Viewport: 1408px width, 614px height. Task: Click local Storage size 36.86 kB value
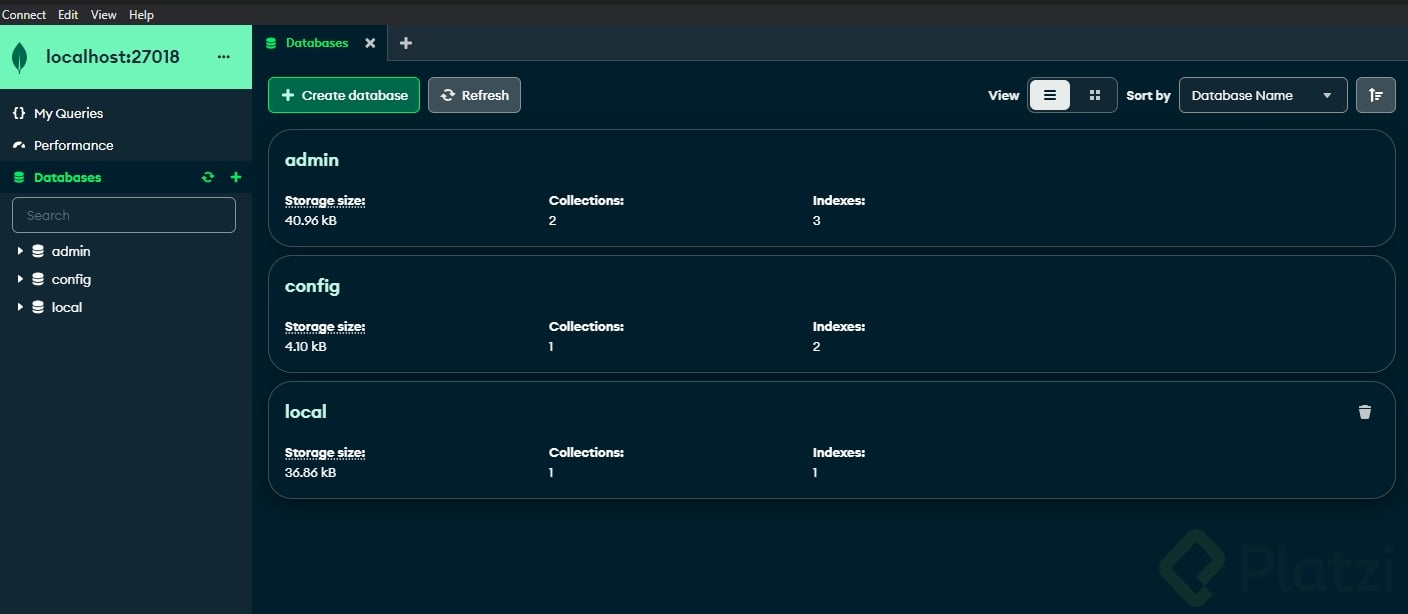tap(311, 472)
